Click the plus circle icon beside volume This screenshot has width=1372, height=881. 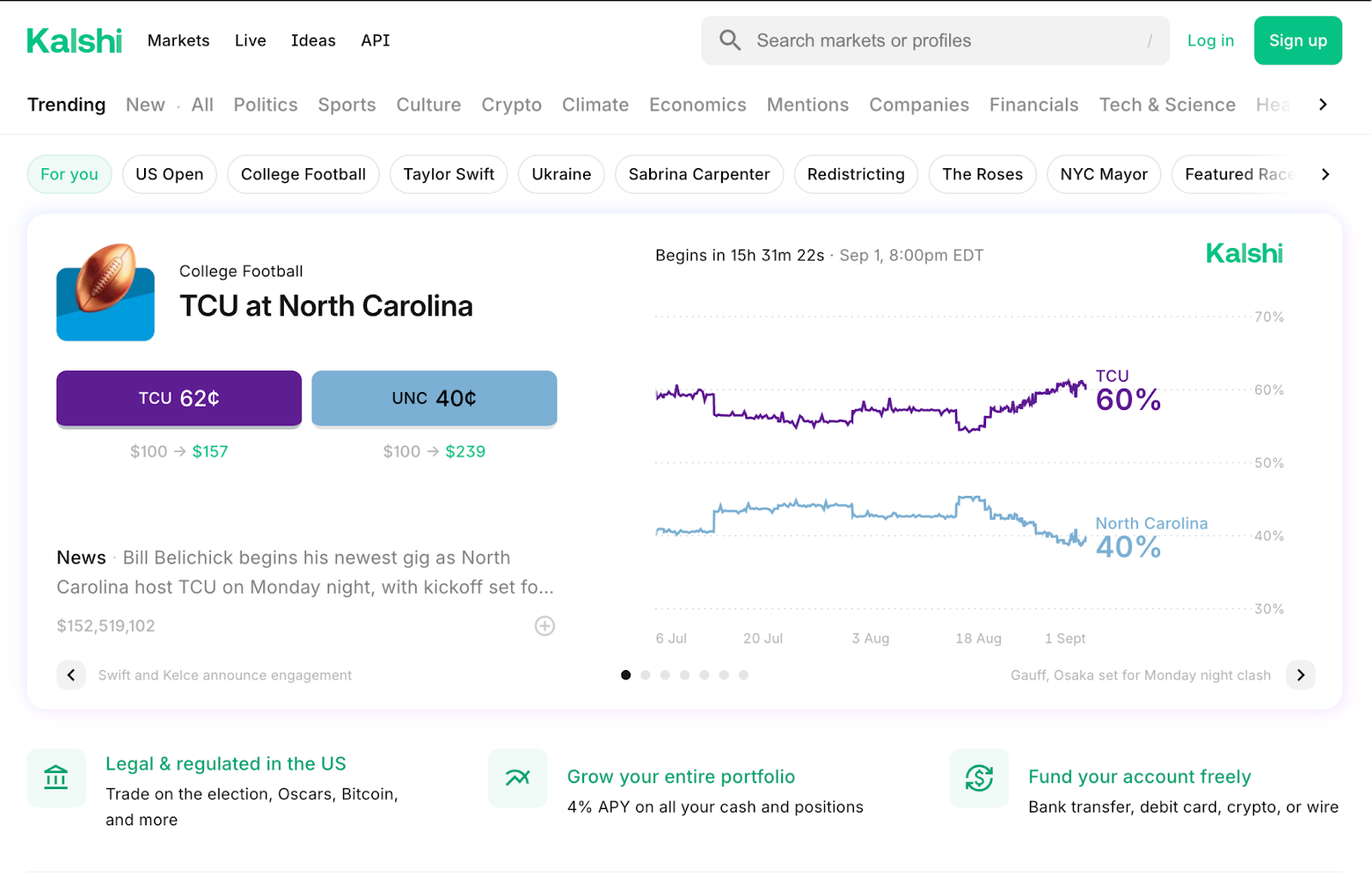tap(545, 626)
